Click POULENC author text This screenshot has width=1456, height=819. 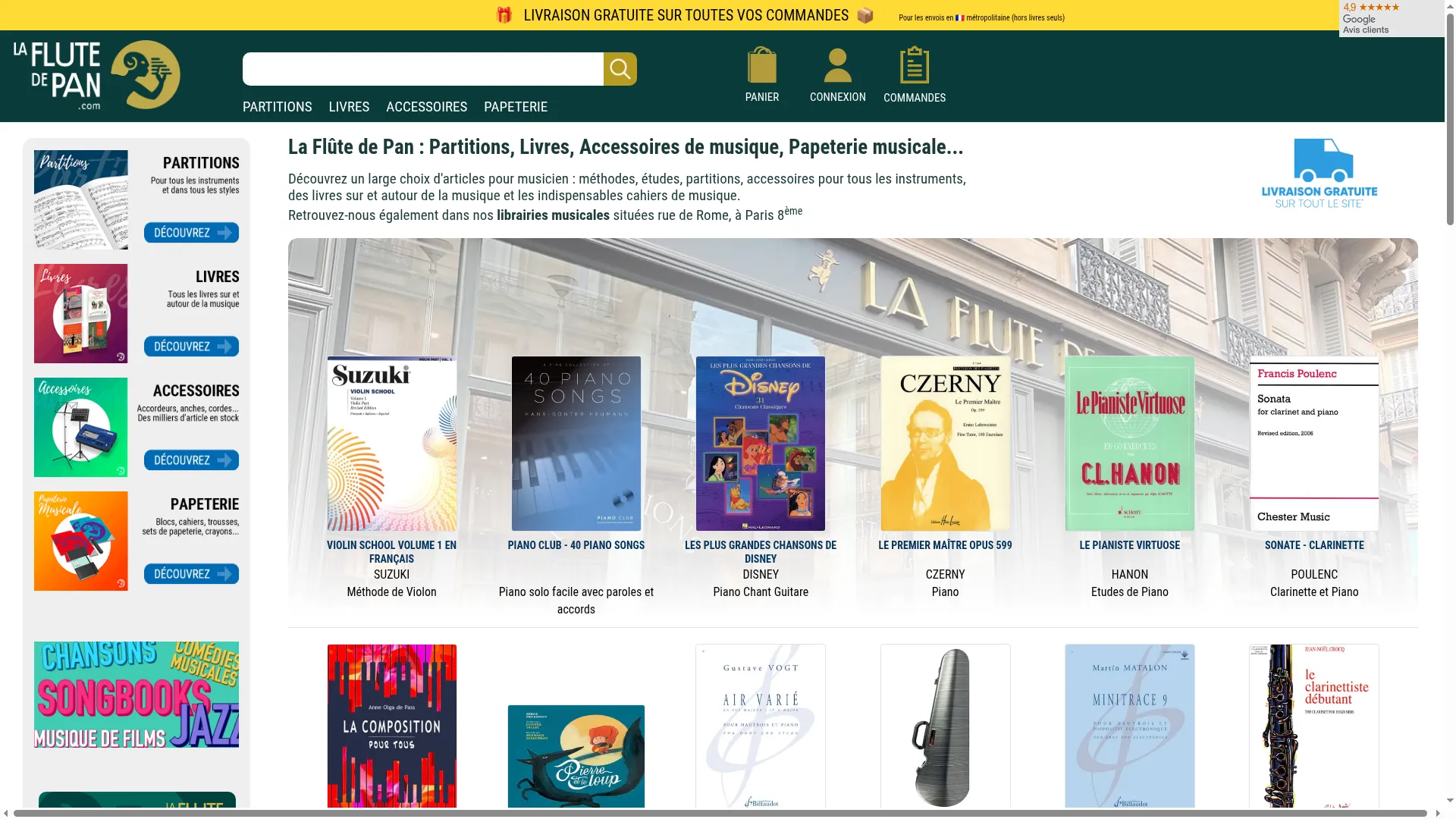[1314, 575]
